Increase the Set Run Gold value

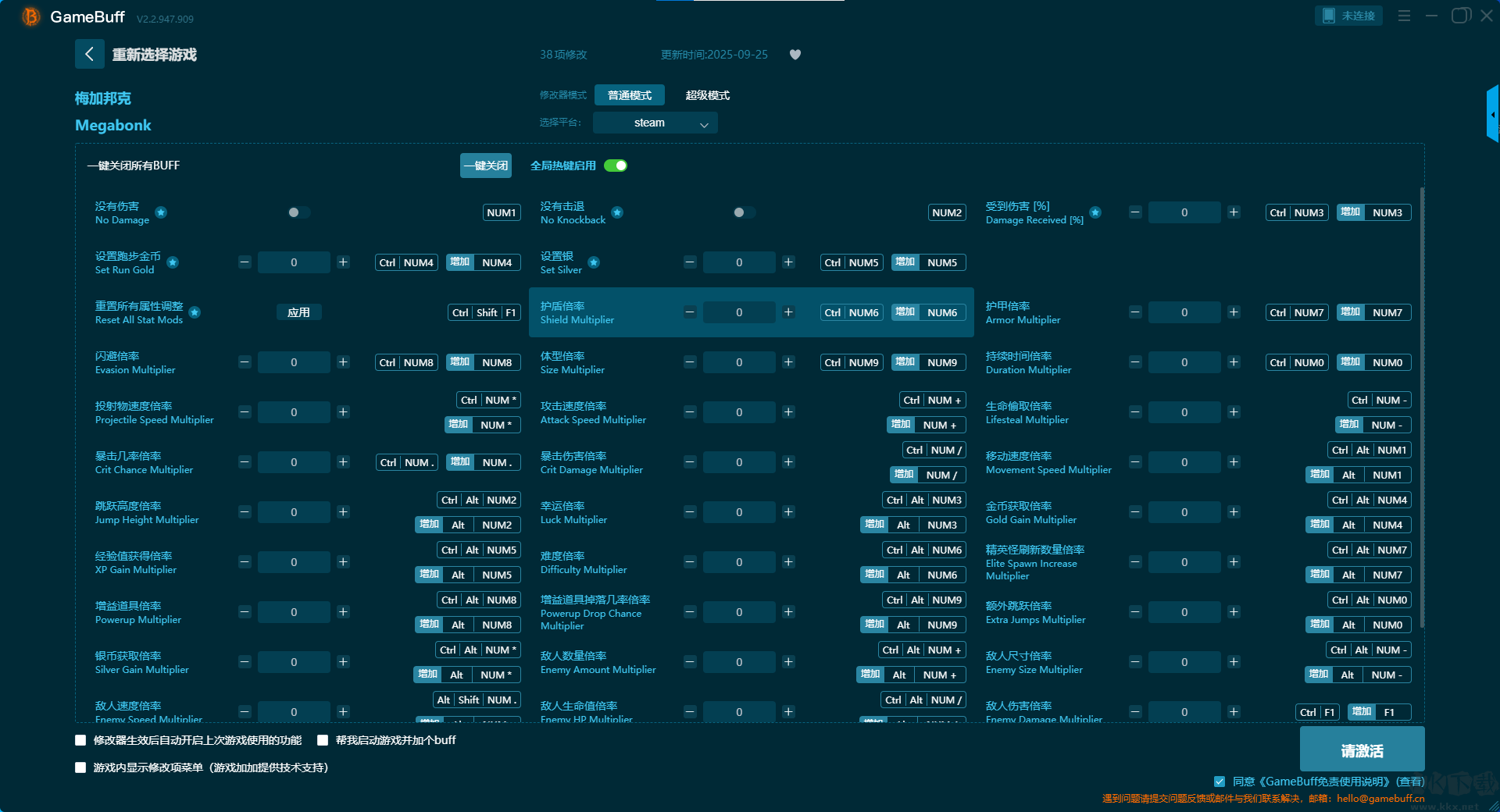(x=343, y=262)
